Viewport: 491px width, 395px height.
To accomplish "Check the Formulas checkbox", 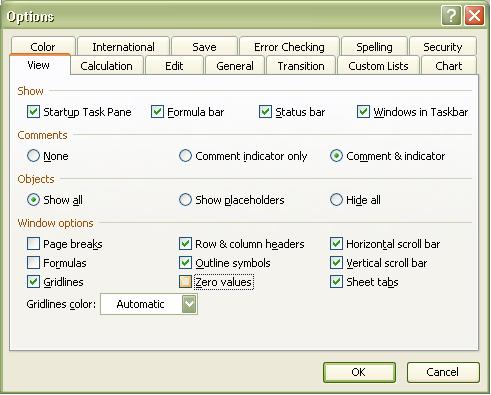I will (33, 263).
